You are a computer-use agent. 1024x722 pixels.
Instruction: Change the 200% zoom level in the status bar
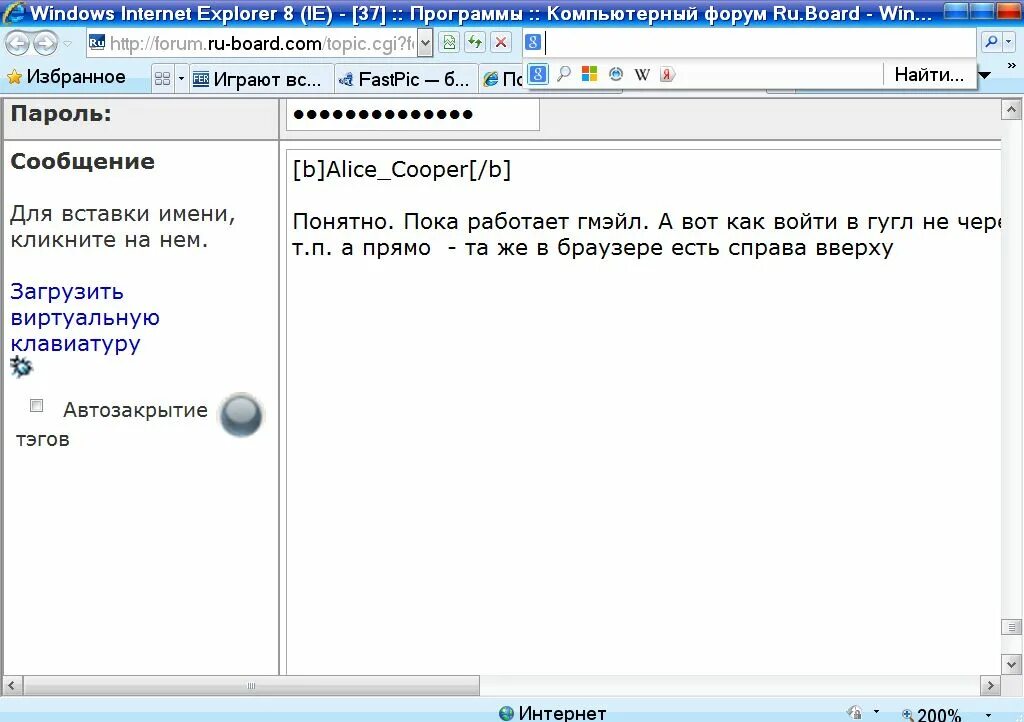937,712
